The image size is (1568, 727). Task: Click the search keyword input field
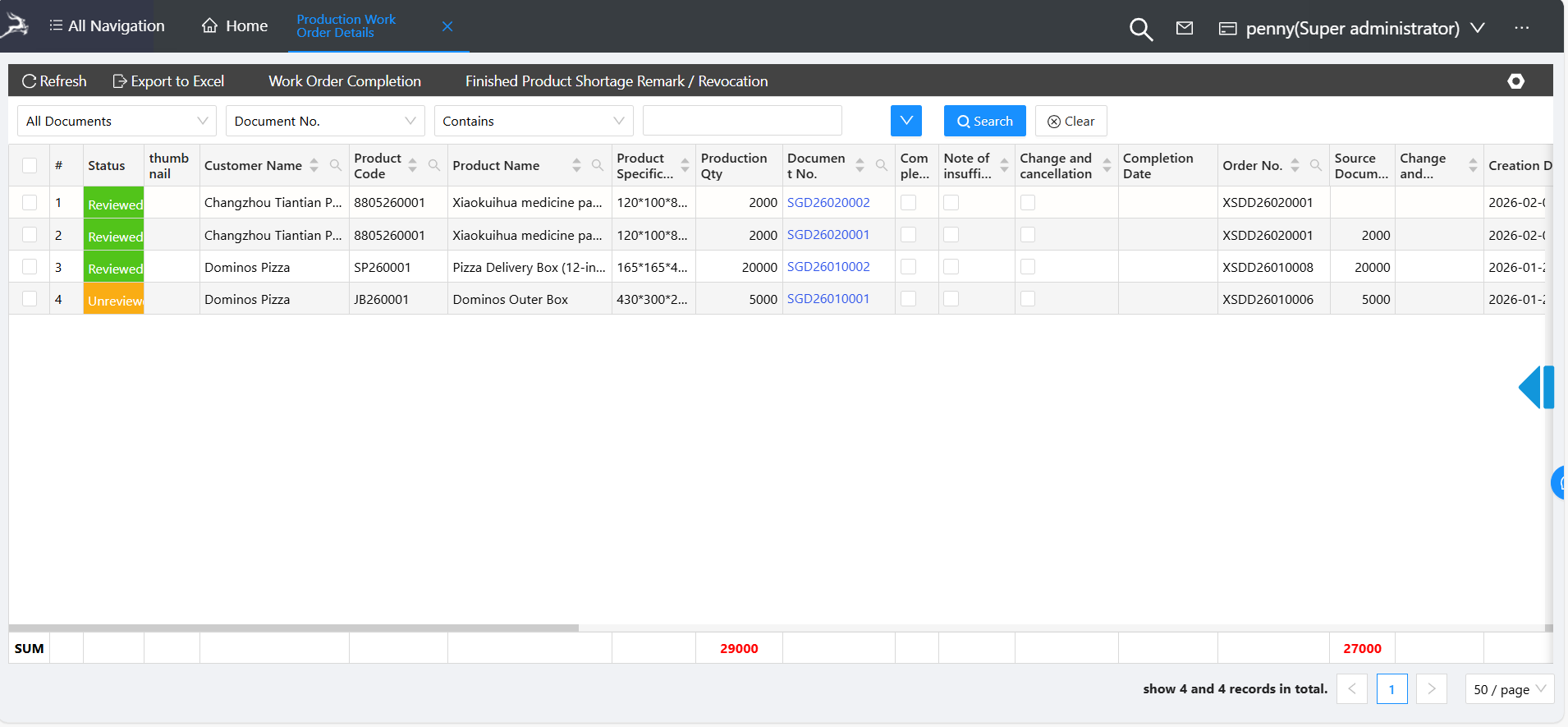[741, 121]
